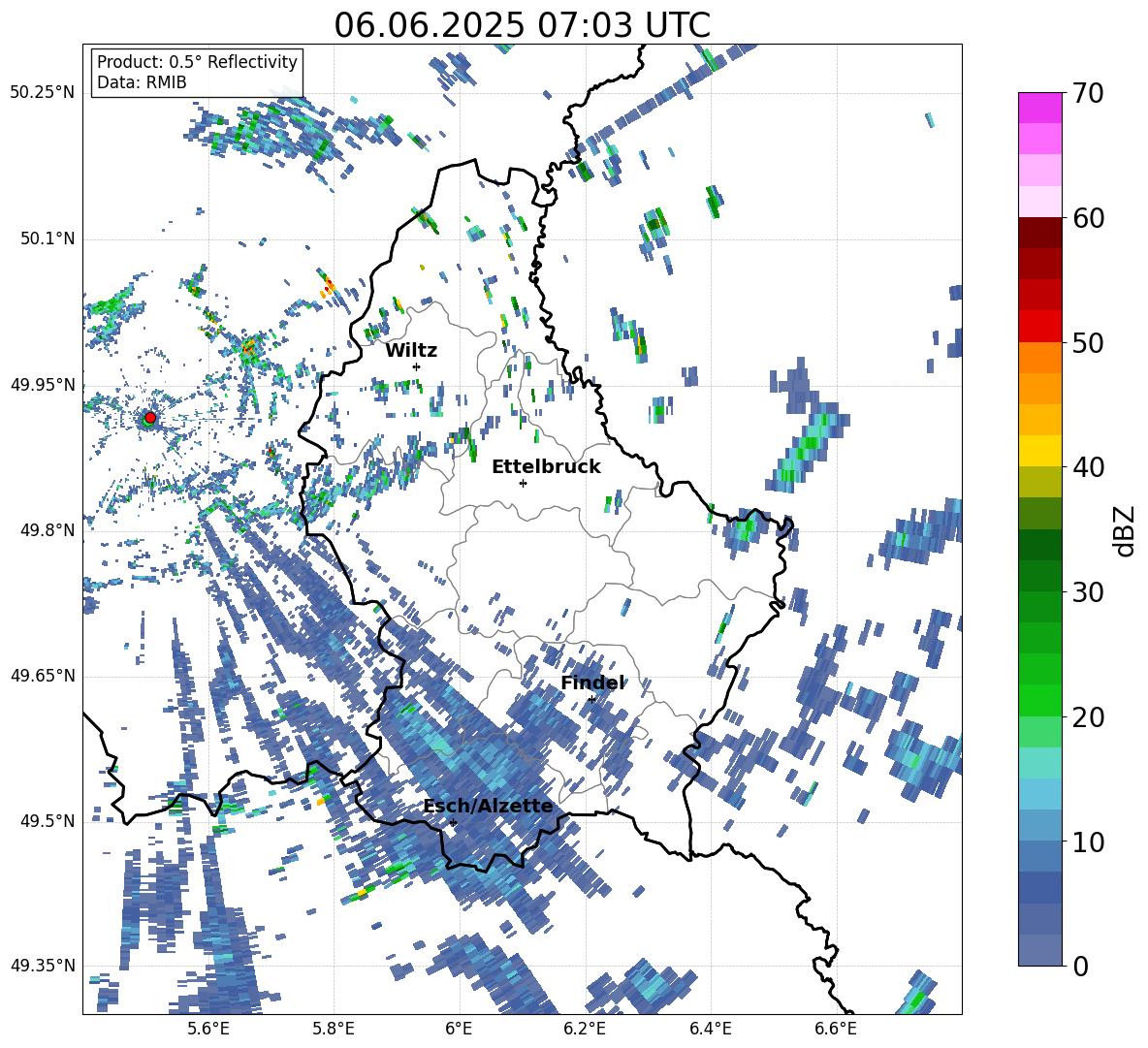Click the 6.6°E longitude label
This screenshot has width=1148, height=1048.
coord(836,1029)
